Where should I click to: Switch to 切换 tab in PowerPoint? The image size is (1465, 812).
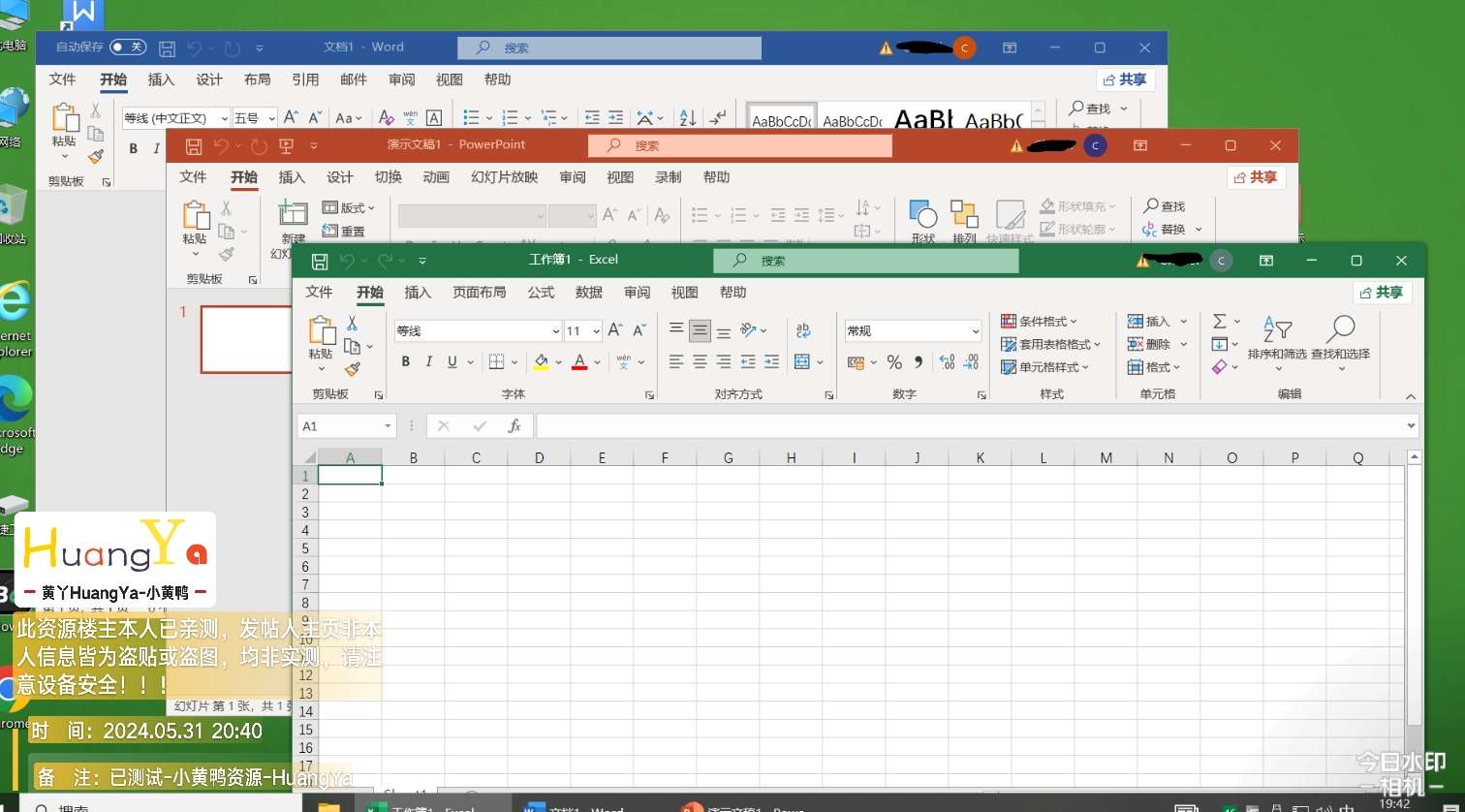pyautogui.click(x=388, y=177)
